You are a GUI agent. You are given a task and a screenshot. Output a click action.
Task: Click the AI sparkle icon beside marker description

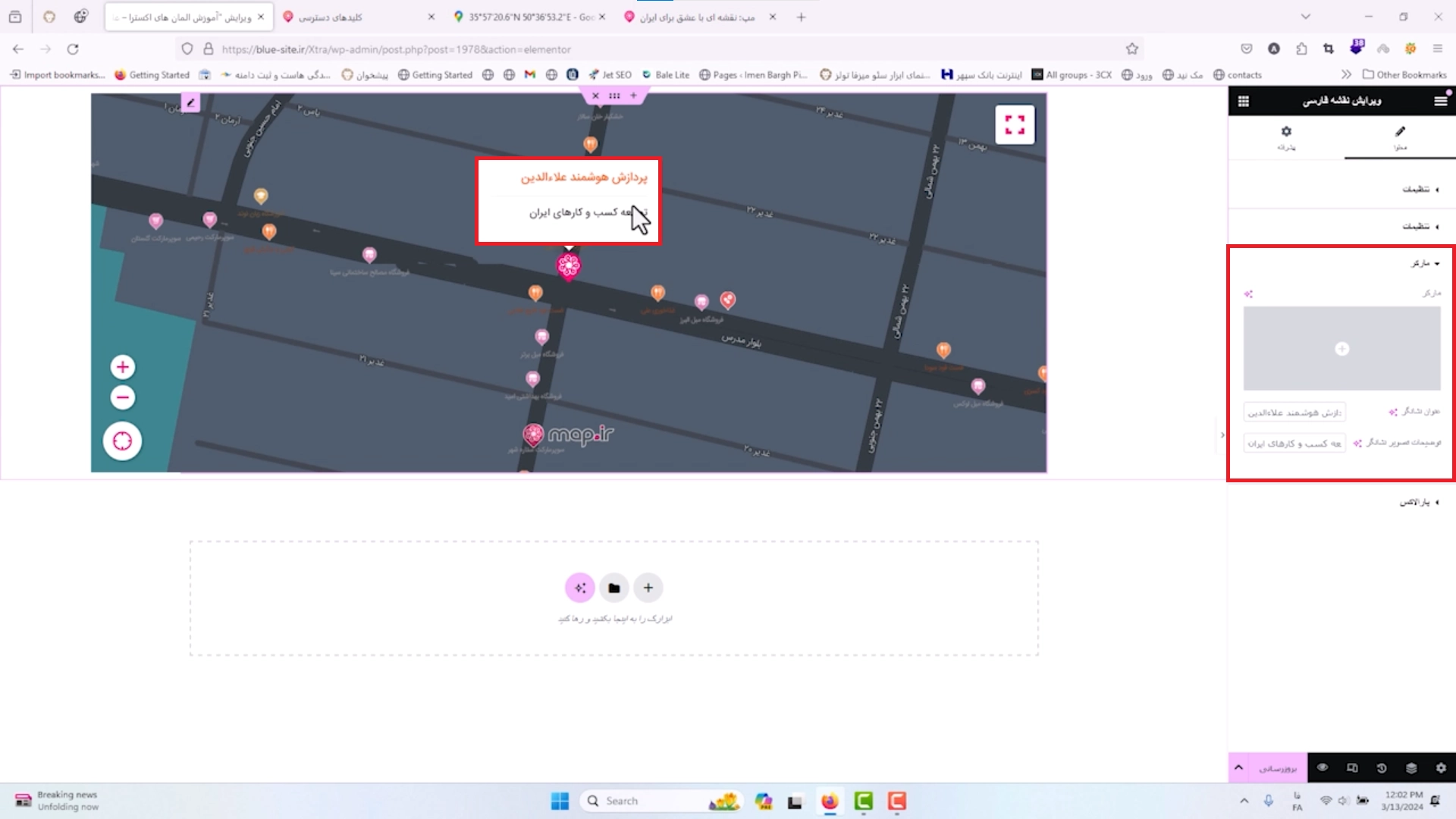(x=1357, y=443)
